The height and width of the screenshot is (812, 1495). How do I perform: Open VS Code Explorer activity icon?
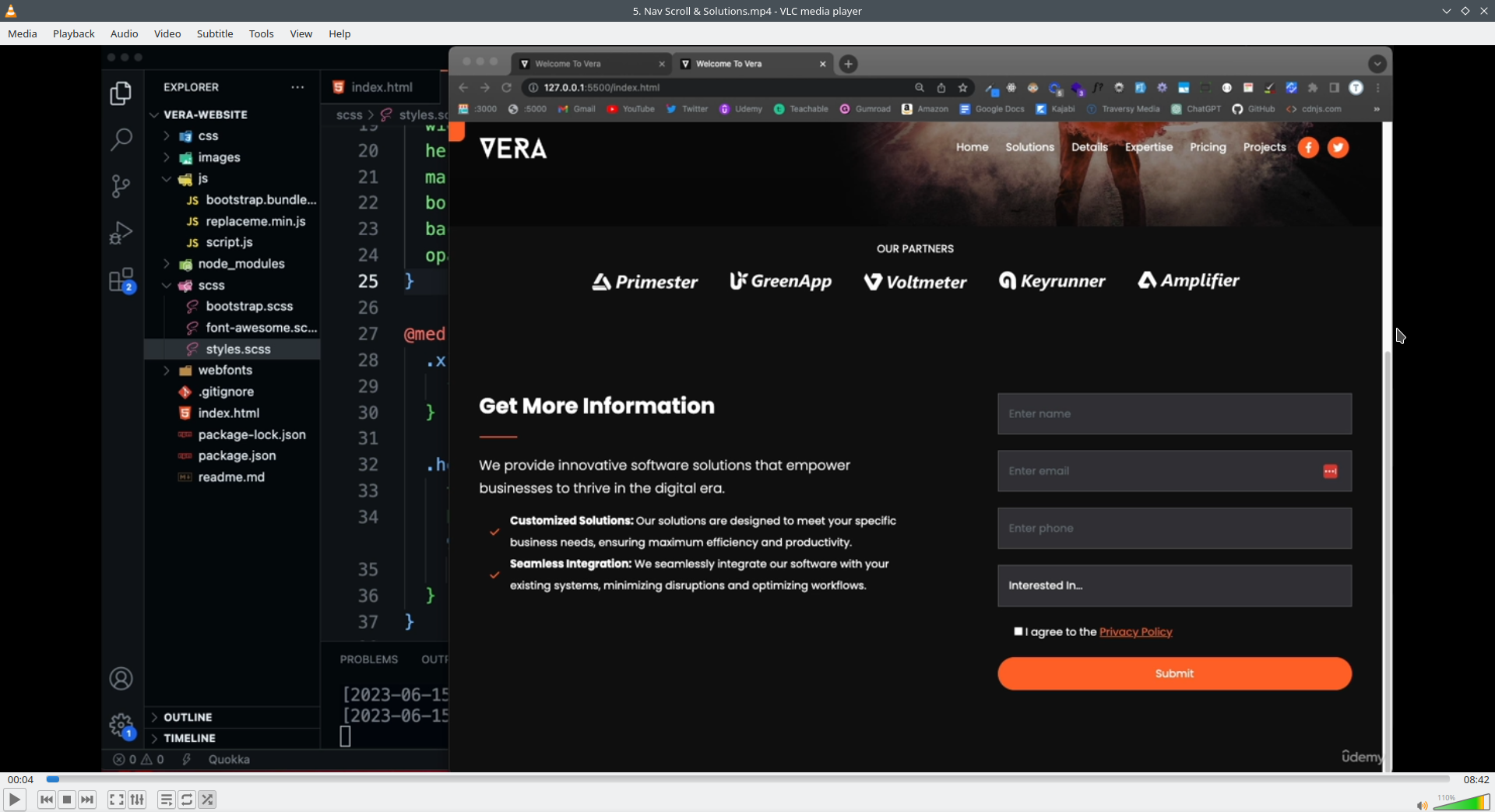coord(121,93)
